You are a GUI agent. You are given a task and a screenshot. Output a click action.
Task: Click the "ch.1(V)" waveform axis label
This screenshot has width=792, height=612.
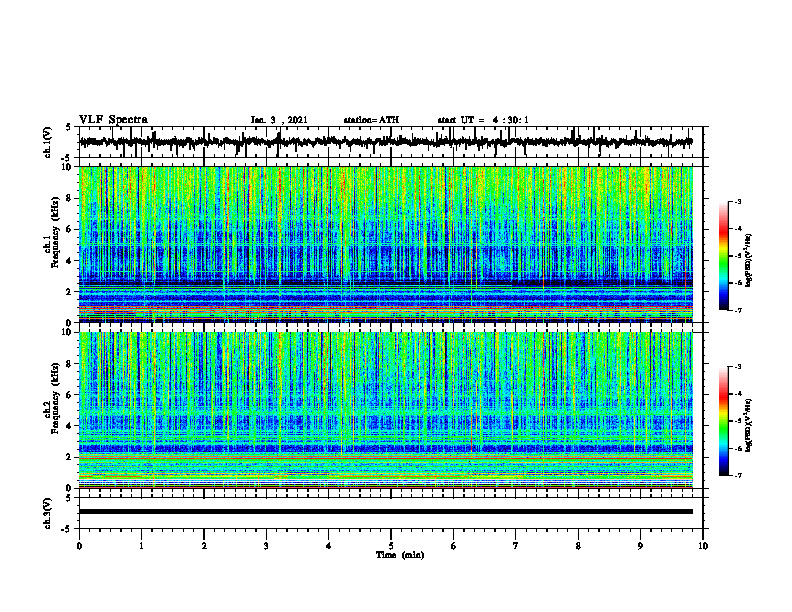pyautogui.click(x=48, y=142)
